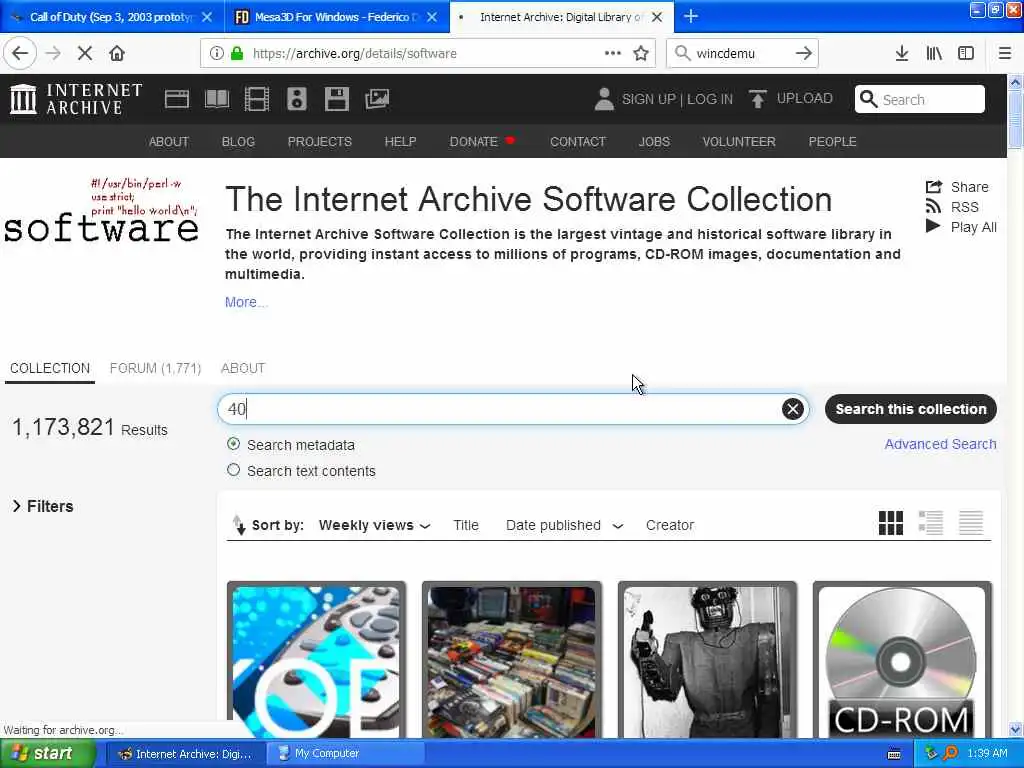Open the Firefox library icon
Image resolution: width=1024 pixels, height=768 pixels.
tap(934, 54)
